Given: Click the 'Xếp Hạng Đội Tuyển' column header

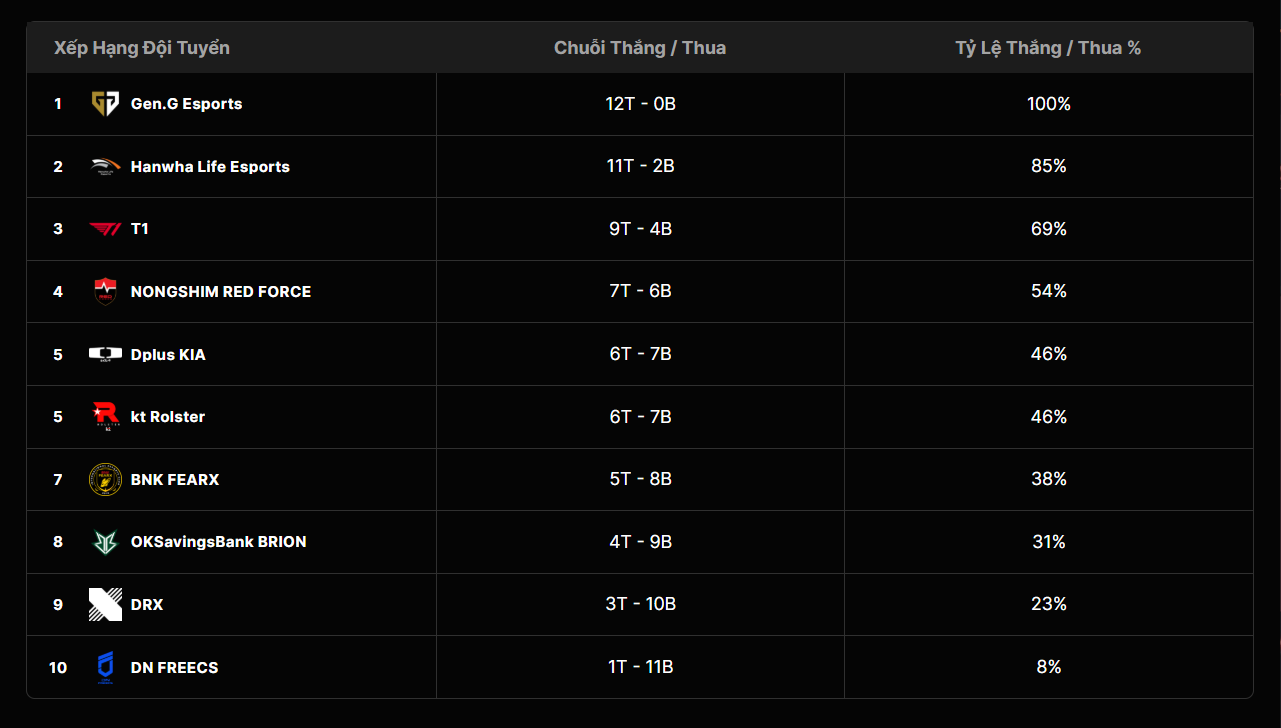Looking at the screenshot, I should click(142, 48).
